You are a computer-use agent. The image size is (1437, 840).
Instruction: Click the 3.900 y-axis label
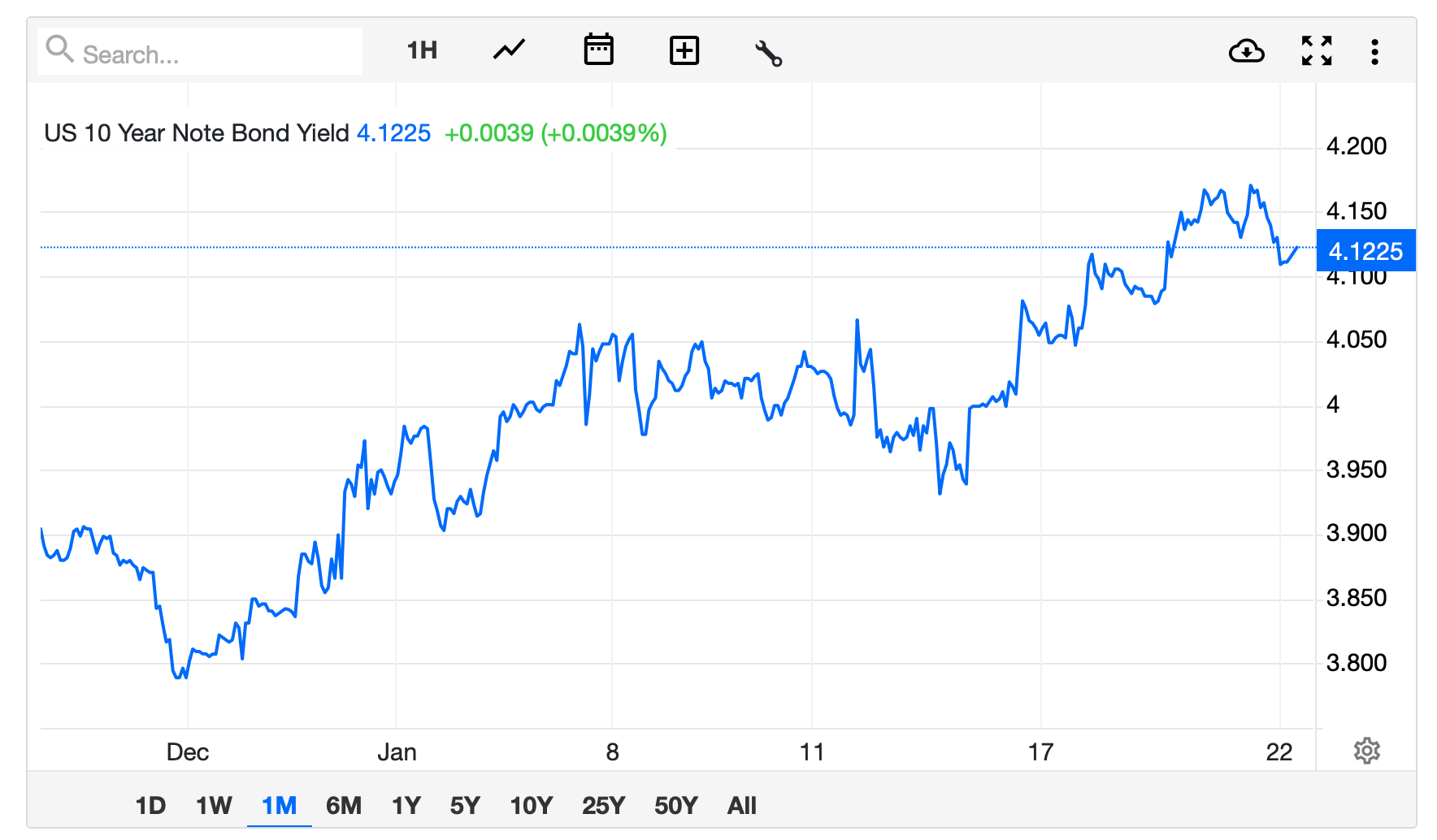1357,533
